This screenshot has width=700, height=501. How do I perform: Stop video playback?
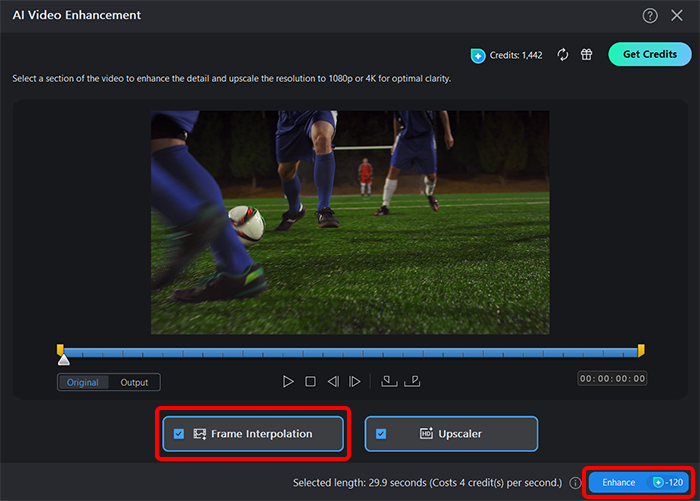(310, 382)
